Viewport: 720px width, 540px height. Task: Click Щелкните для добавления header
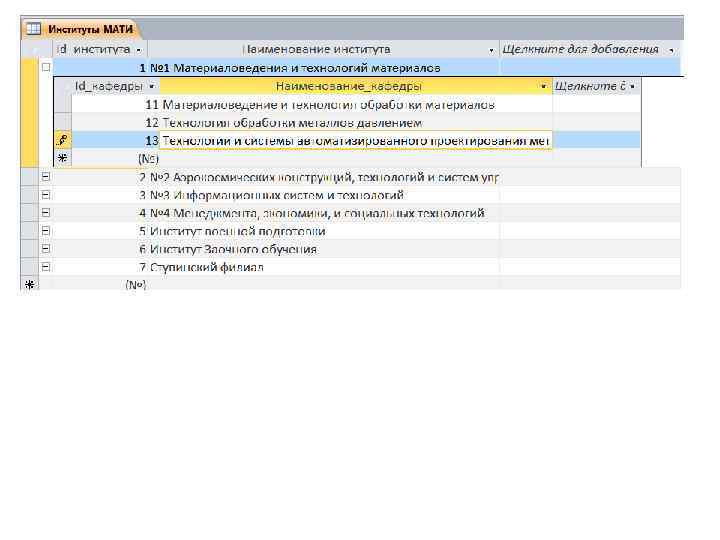coord(590,49)
